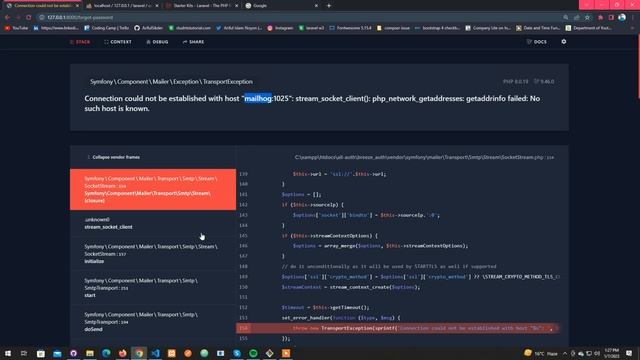
Task: Open YouTube bookmark
Action: pyautogui.click(x=16, y=28)
